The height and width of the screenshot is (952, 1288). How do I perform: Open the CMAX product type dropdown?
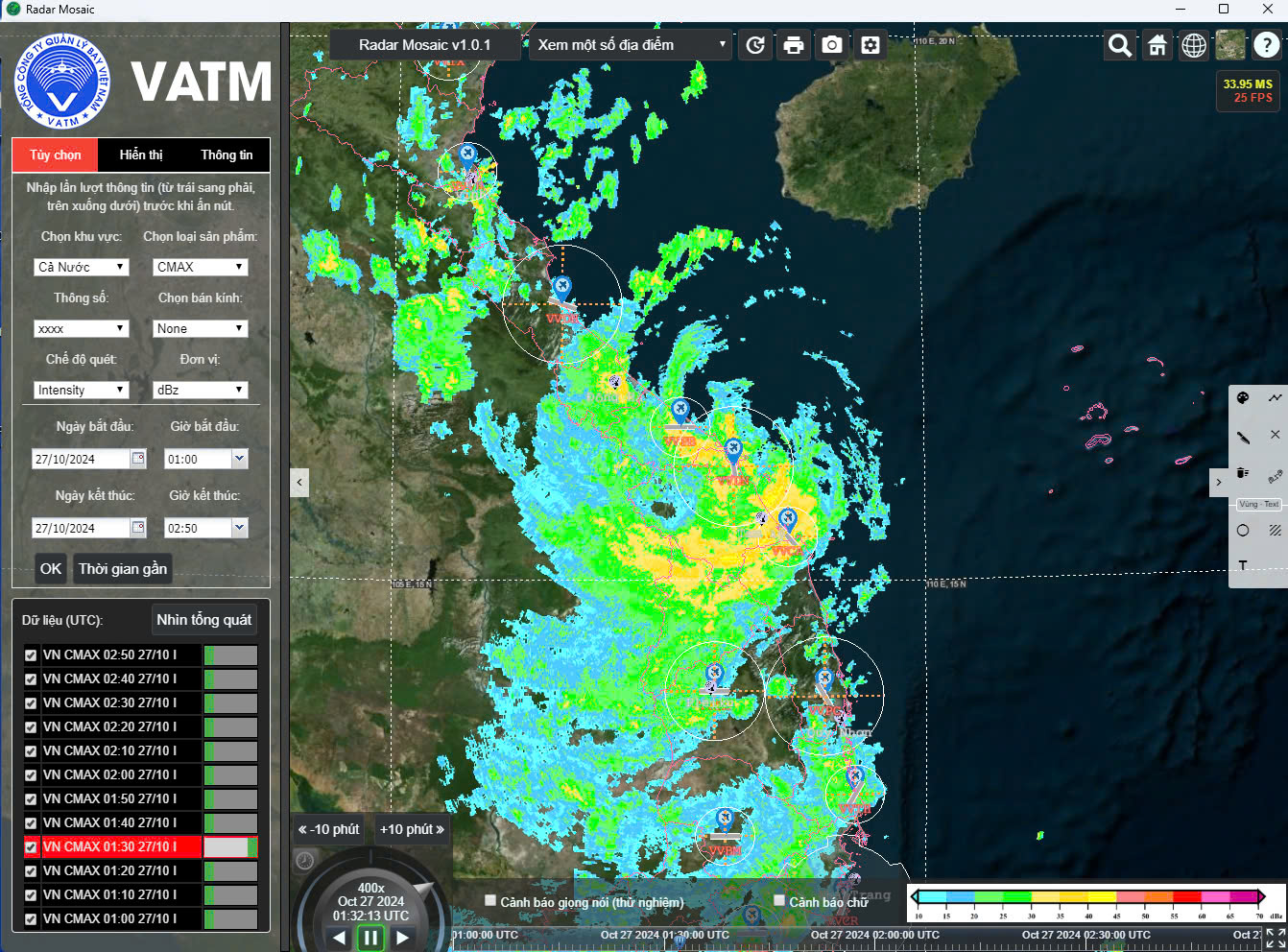tap(200, 267)
